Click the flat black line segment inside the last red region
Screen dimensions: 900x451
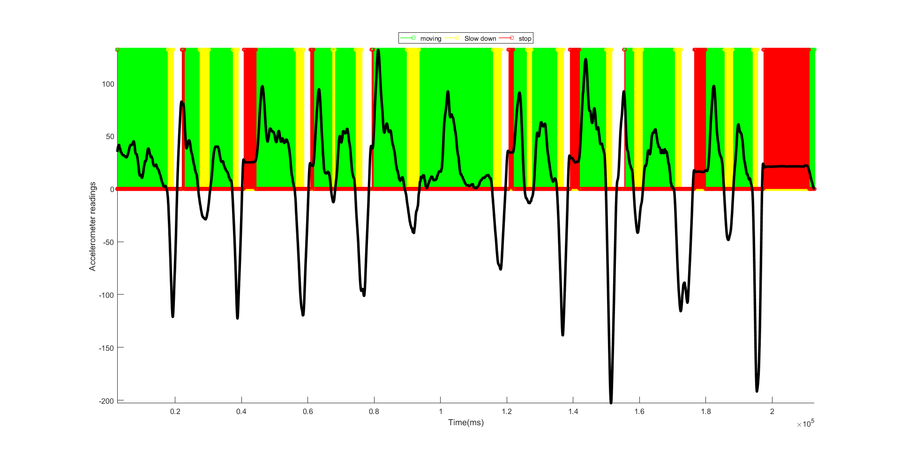[x=785, y=166]
